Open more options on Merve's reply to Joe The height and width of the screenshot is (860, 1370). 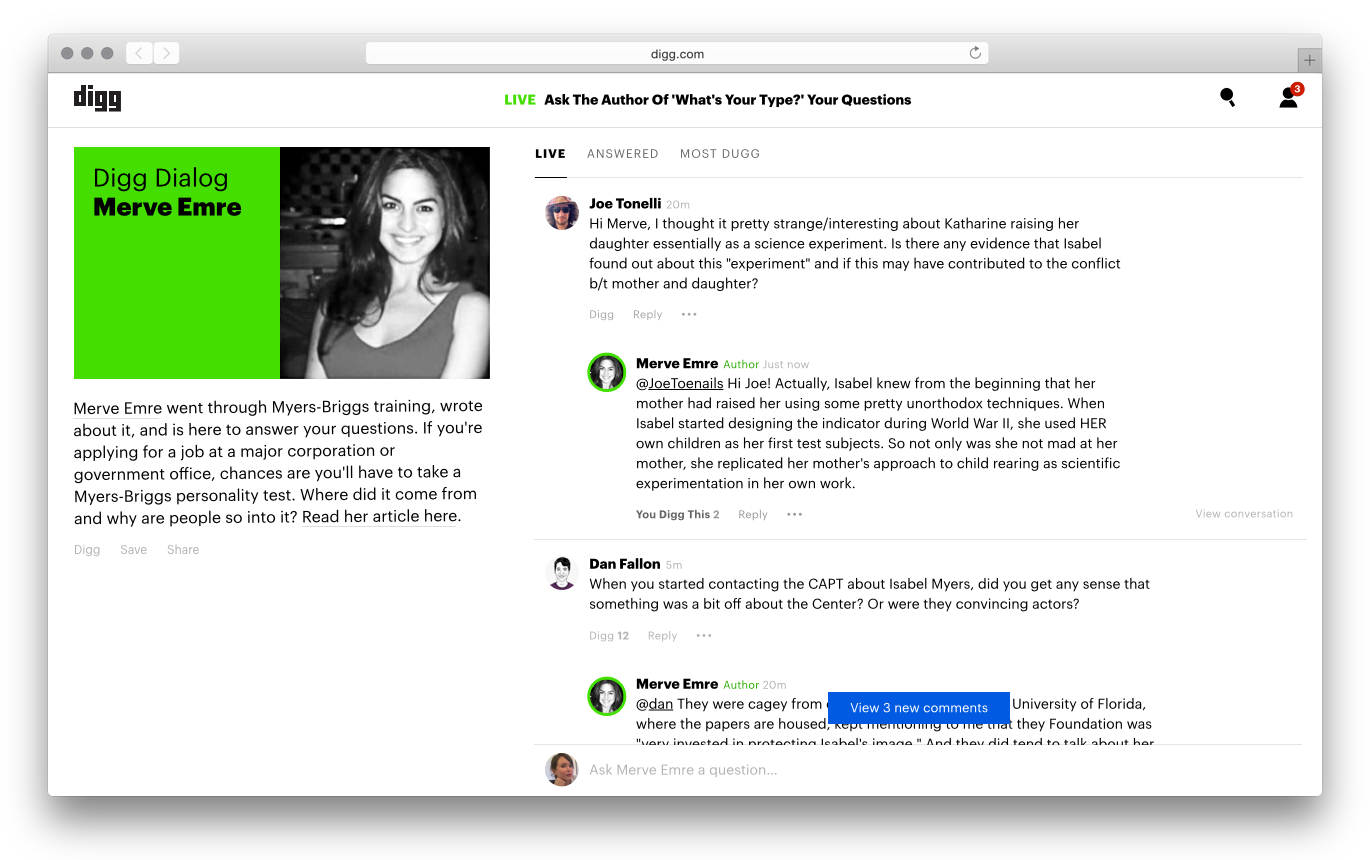point(794,514)
